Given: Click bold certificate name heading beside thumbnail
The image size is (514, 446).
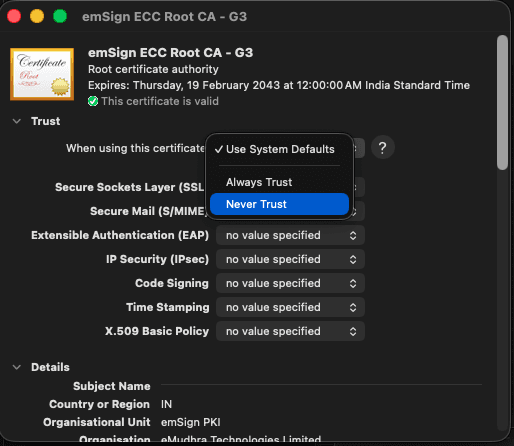Looking at the screenshot, I should click(170, 53).
